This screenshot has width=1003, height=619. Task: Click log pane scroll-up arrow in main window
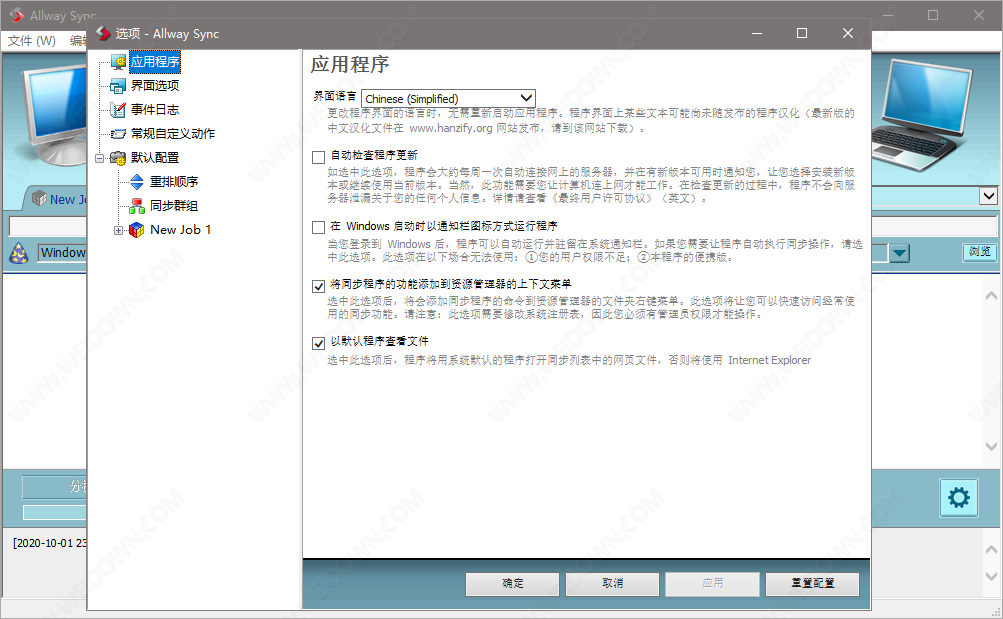pyautogui.click(x=990, y=549)
